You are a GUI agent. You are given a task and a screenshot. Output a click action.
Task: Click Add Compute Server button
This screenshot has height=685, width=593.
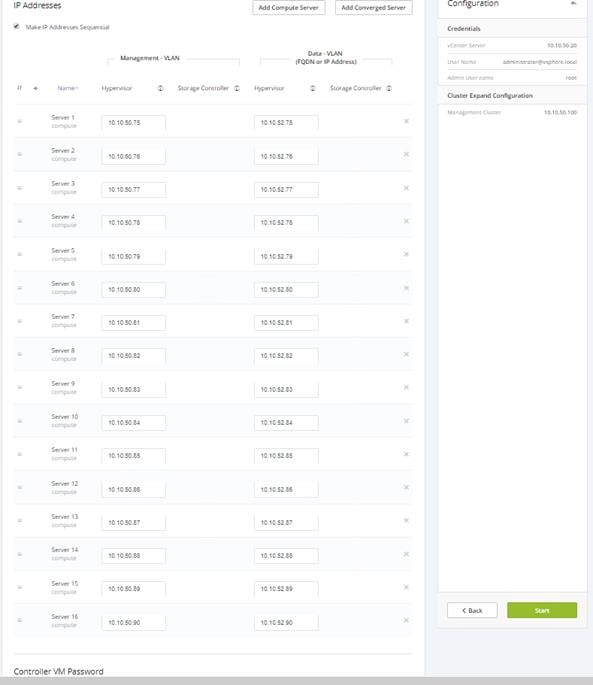[289, 7]
